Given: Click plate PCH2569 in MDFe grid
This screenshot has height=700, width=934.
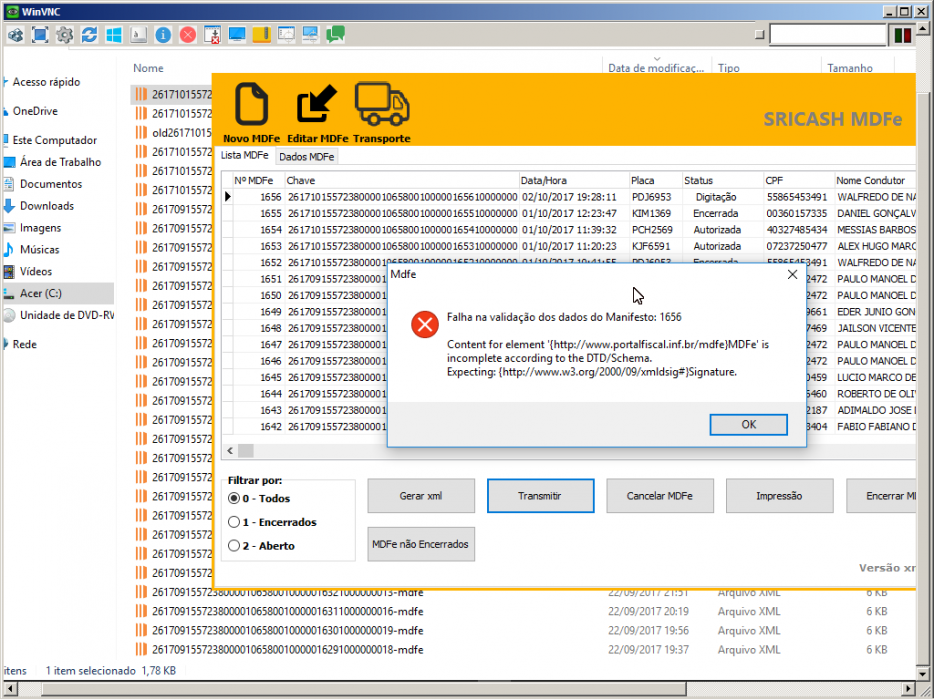Looking at the screenshot, I should tap(652, 230).
